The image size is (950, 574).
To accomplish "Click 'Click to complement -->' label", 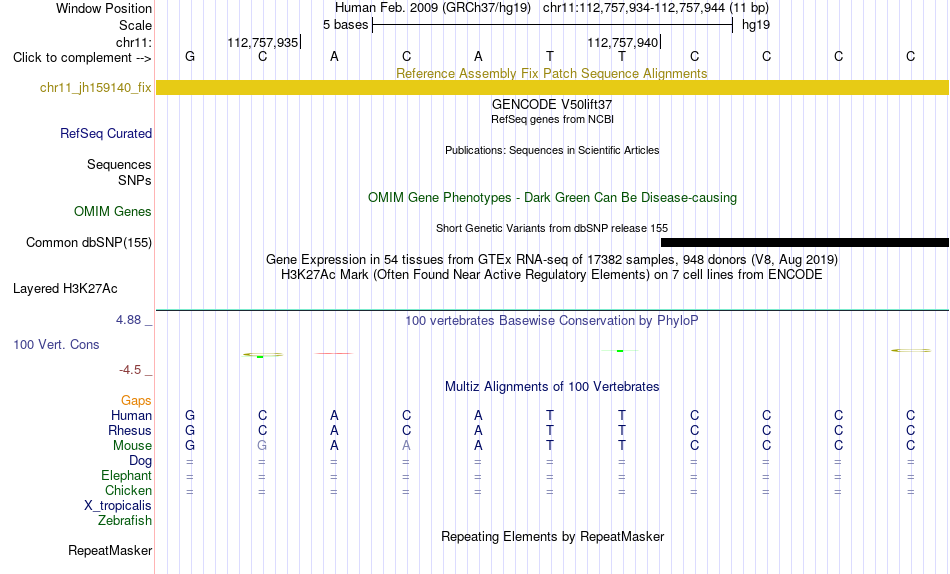I will [82, 58].
